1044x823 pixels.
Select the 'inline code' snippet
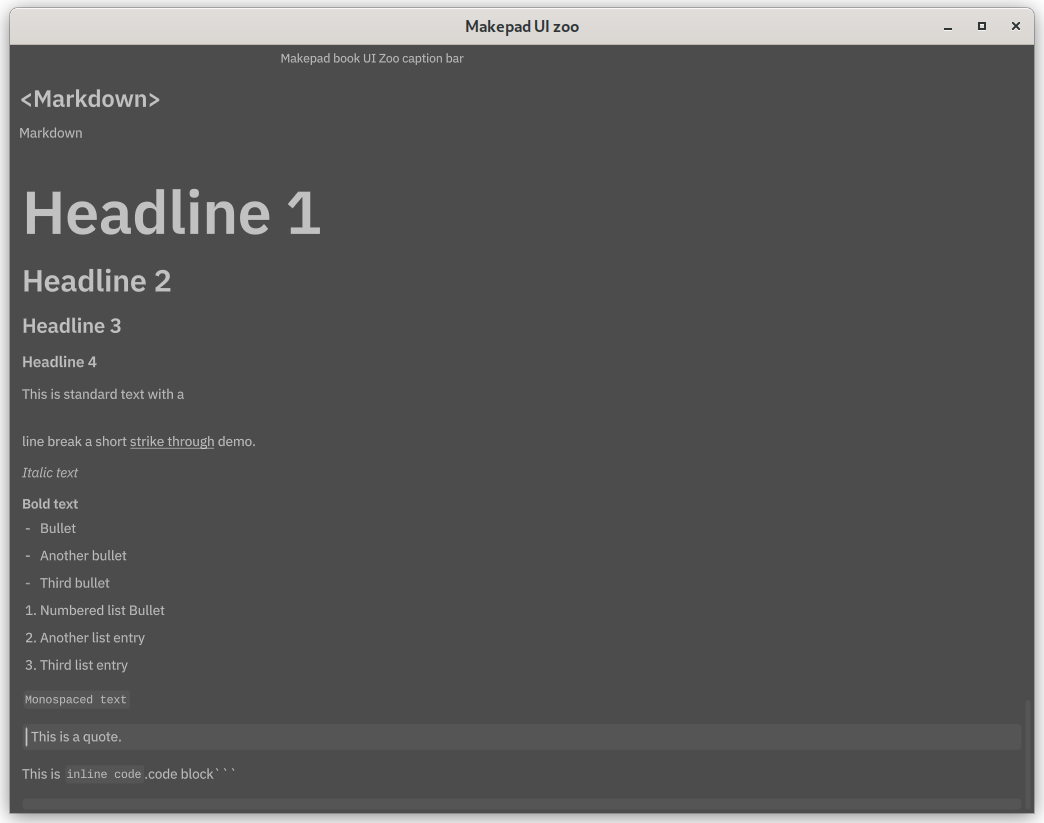[x=104, y=773]
